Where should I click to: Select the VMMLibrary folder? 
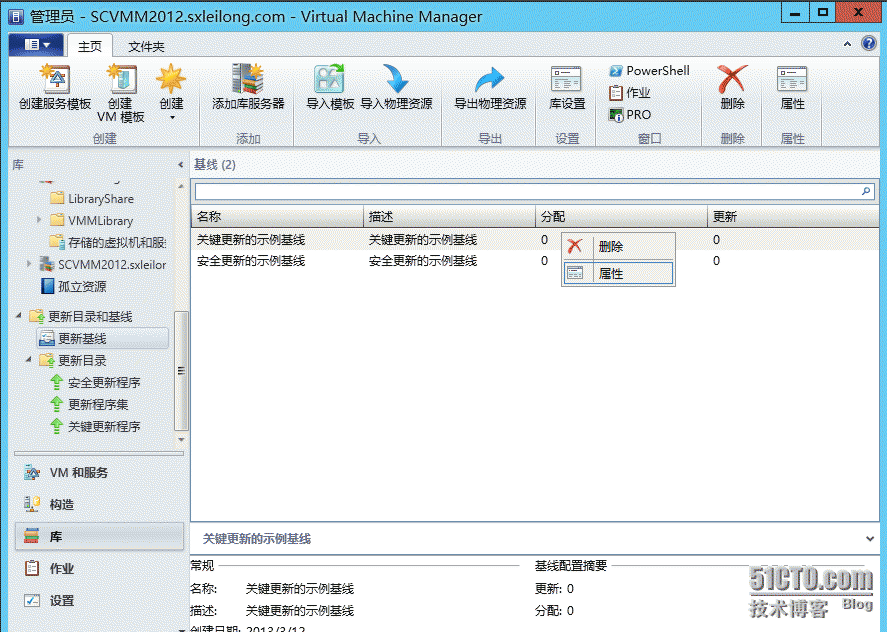[x=91, y=221]
